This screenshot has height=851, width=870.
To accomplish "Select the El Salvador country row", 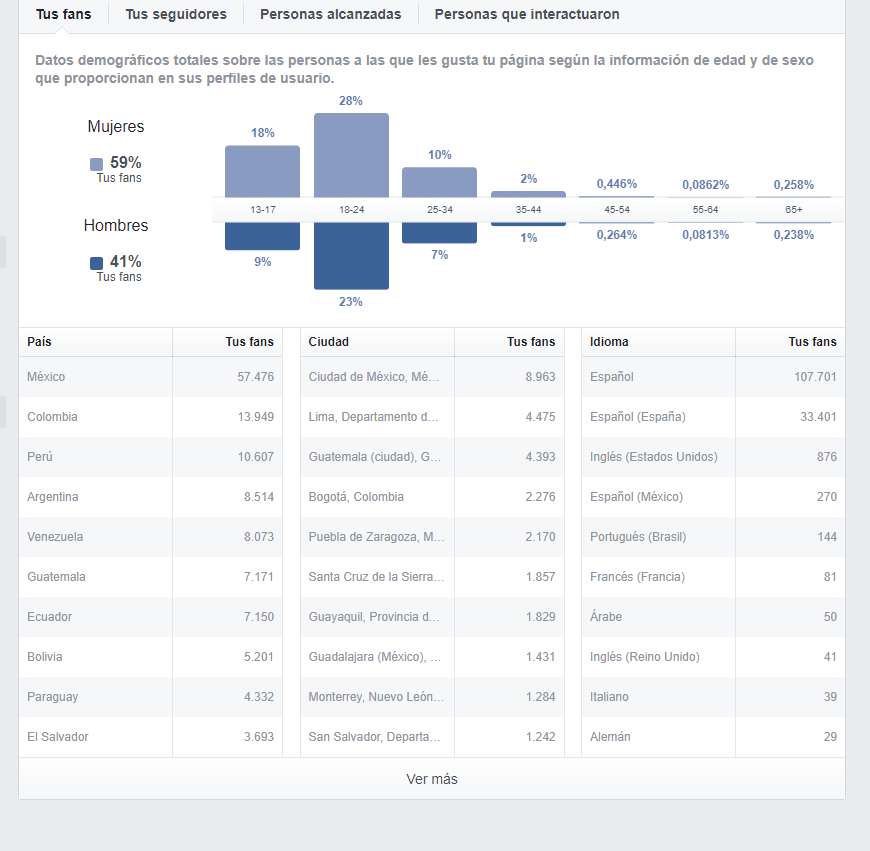I will [151, 736].
